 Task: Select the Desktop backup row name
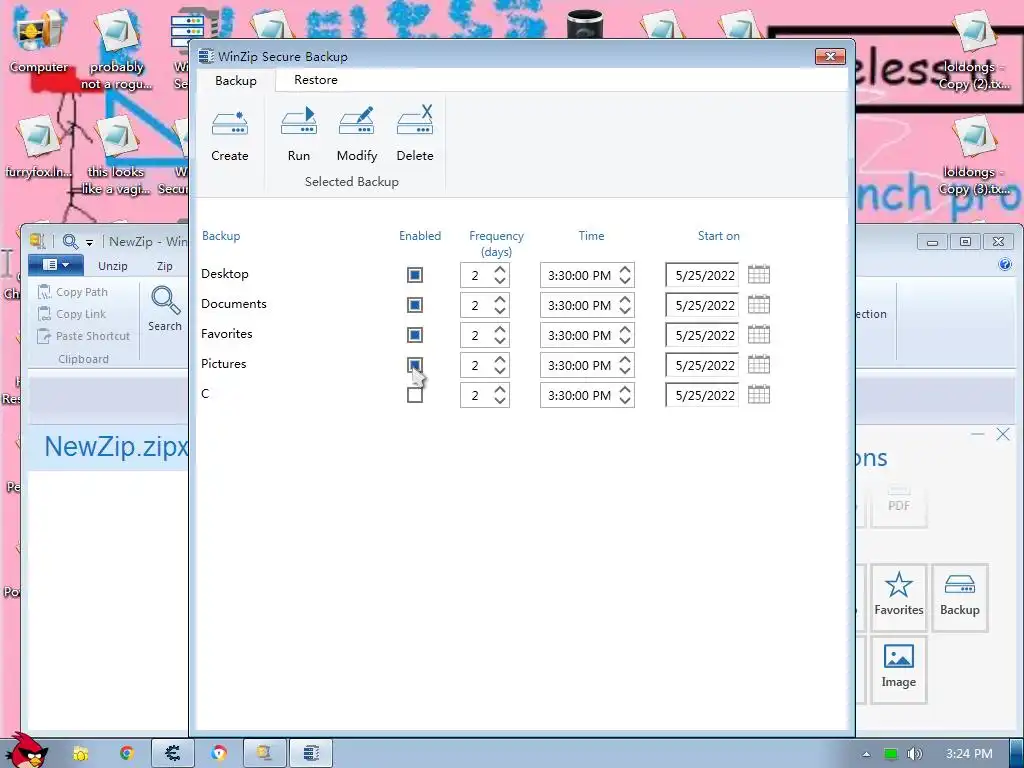click(x=225, y=274)
